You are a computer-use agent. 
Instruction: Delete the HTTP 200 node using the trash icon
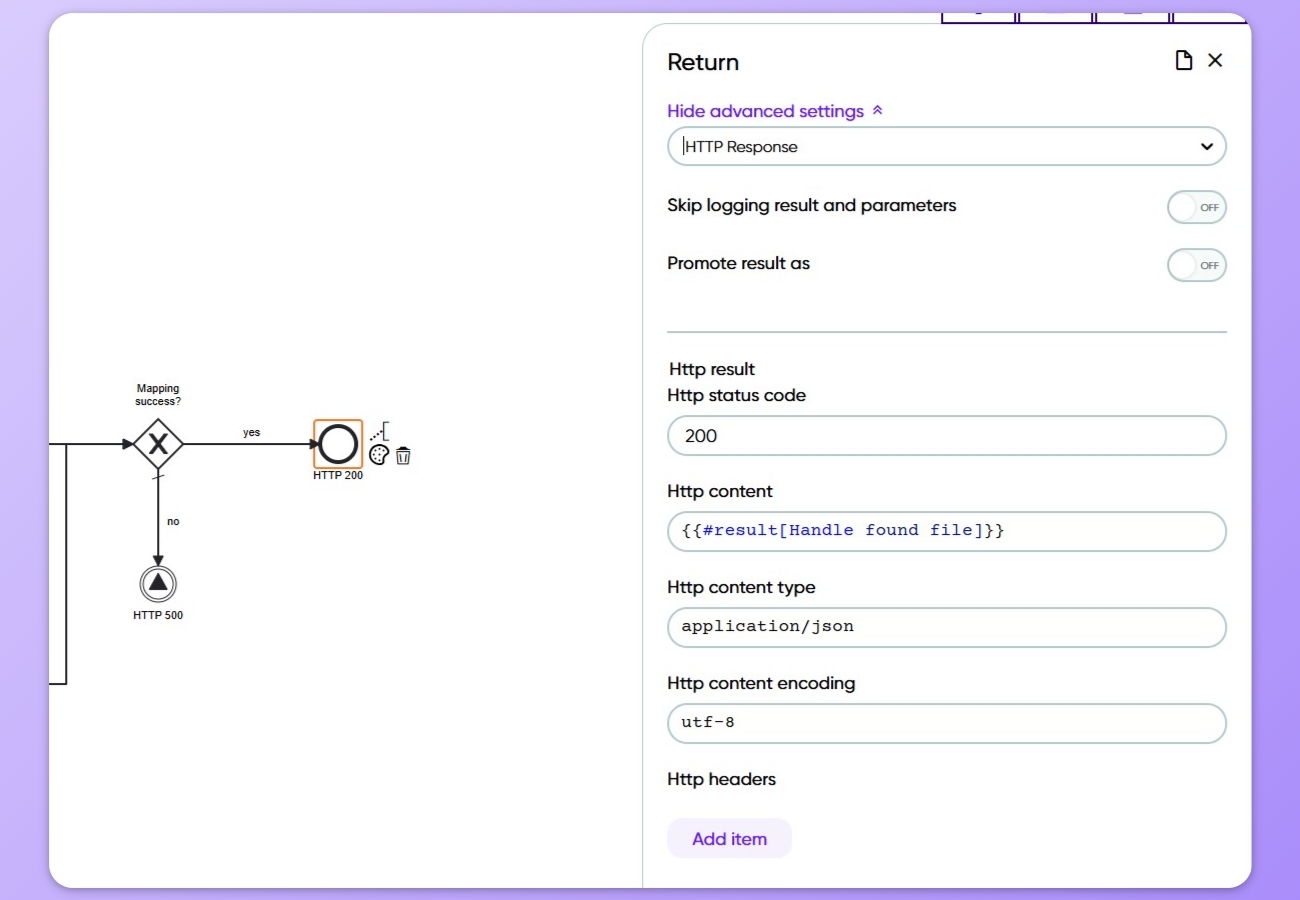403,455
